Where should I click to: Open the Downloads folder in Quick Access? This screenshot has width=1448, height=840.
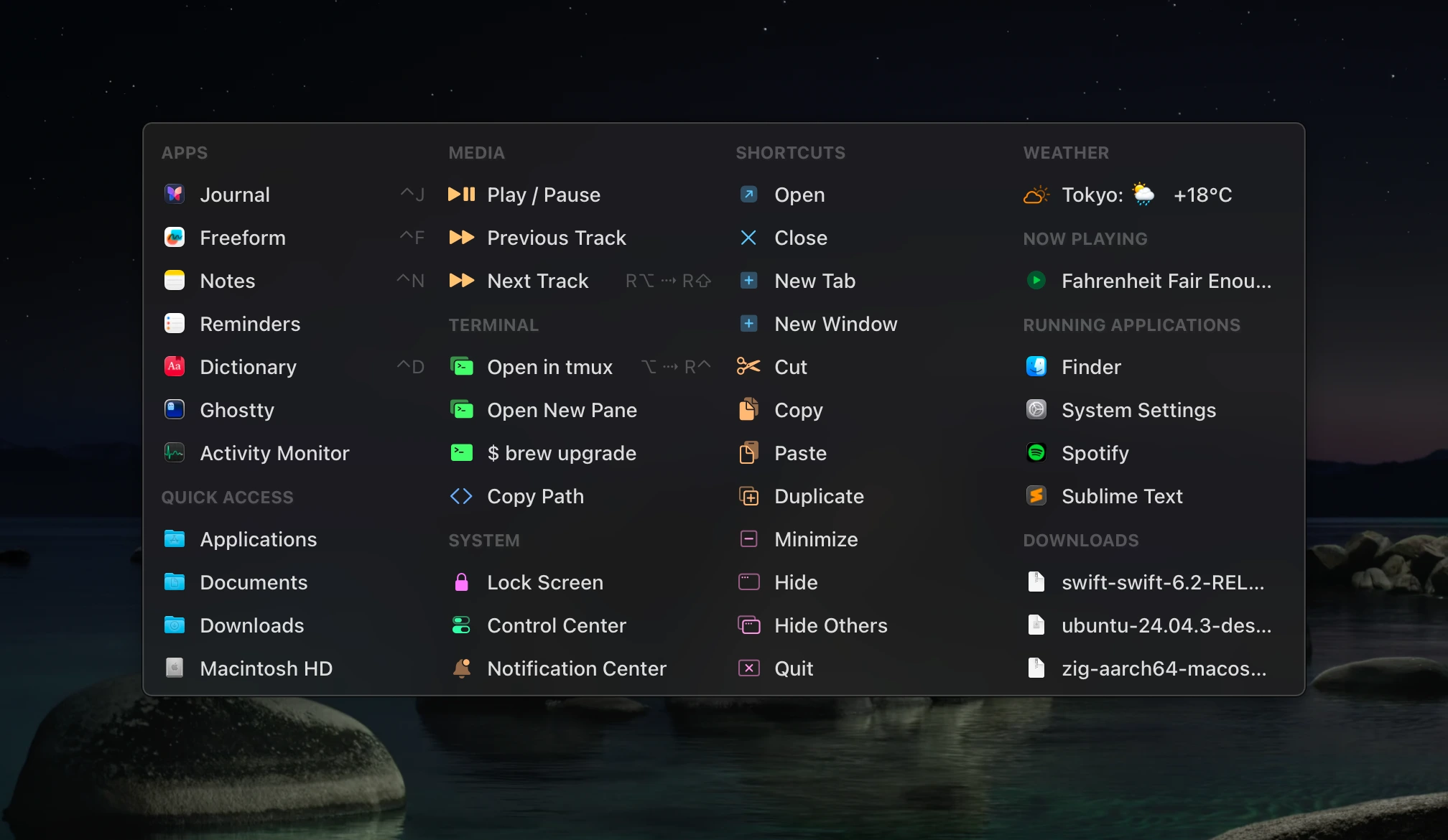pyautogui.click(x=252, y=625)
